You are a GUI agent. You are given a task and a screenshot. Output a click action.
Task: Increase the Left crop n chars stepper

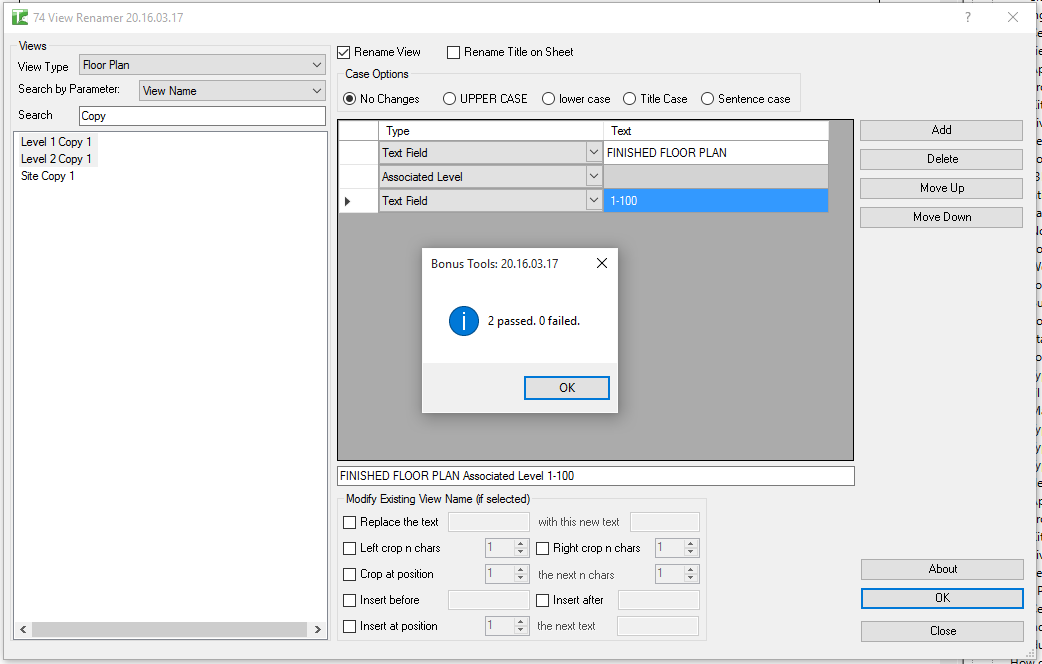coord(520,544)
